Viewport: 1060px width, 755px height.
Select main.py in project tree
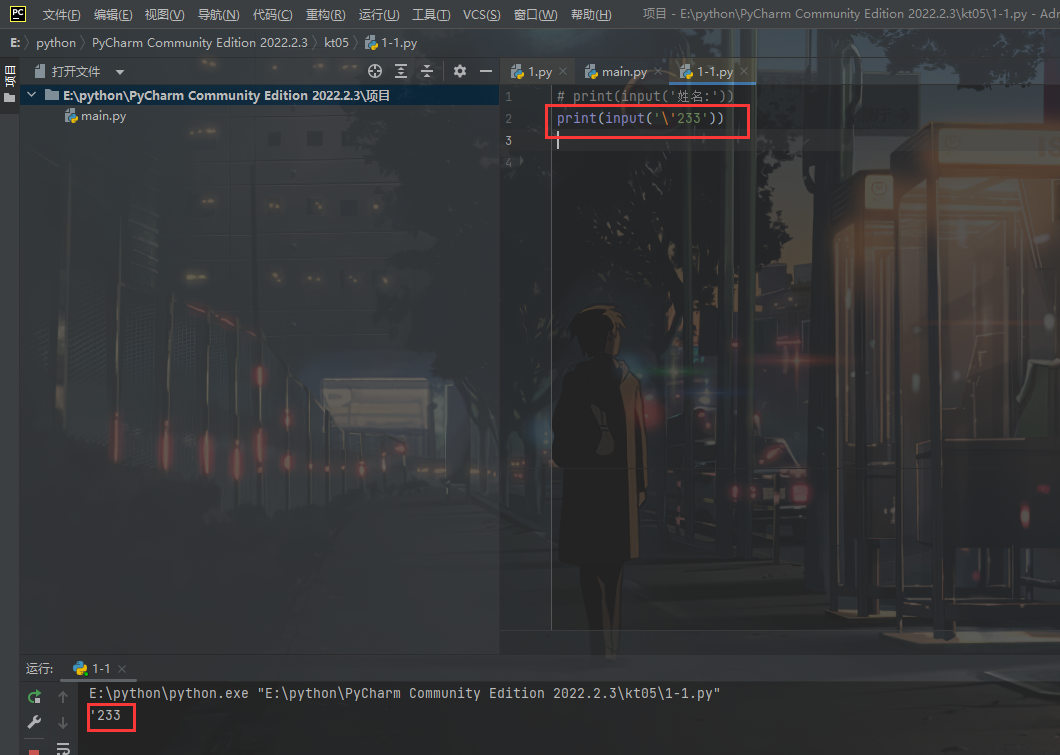coord(96,116)
